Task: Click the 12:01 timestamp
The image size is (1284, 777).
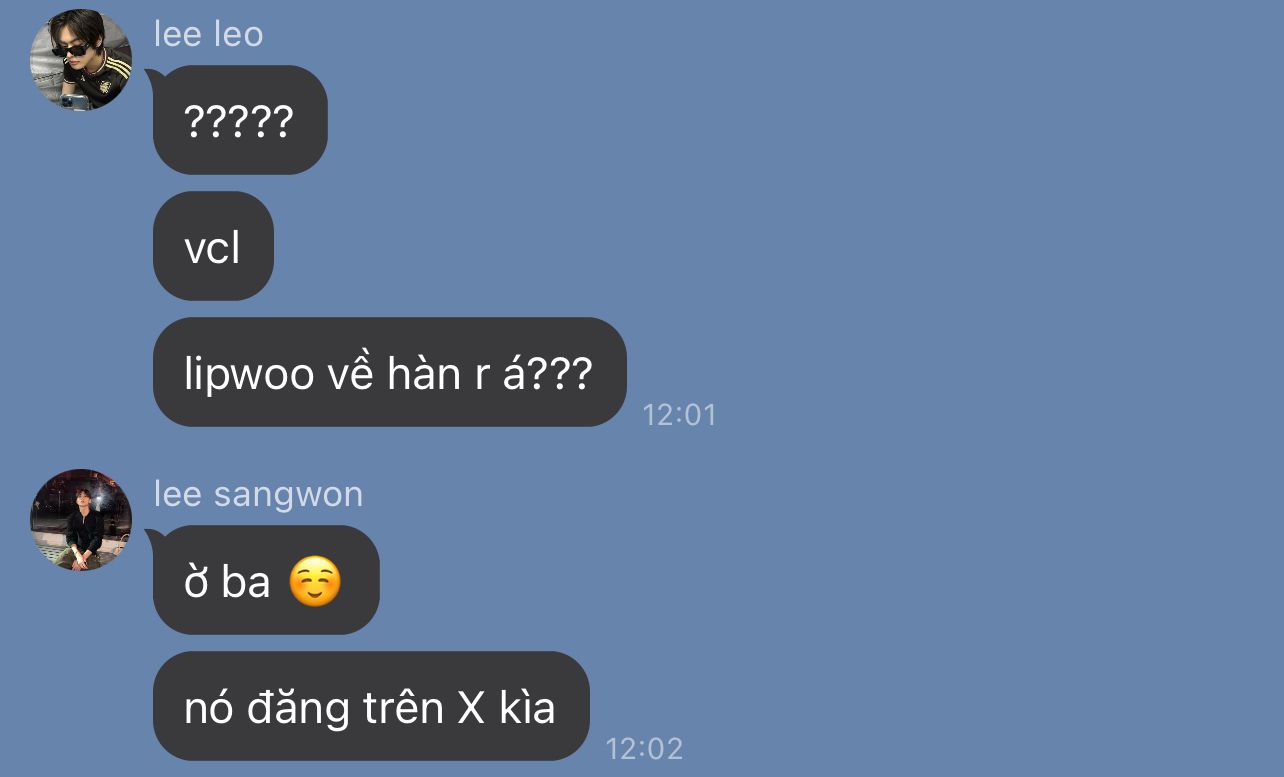Action: coord(680,414)
